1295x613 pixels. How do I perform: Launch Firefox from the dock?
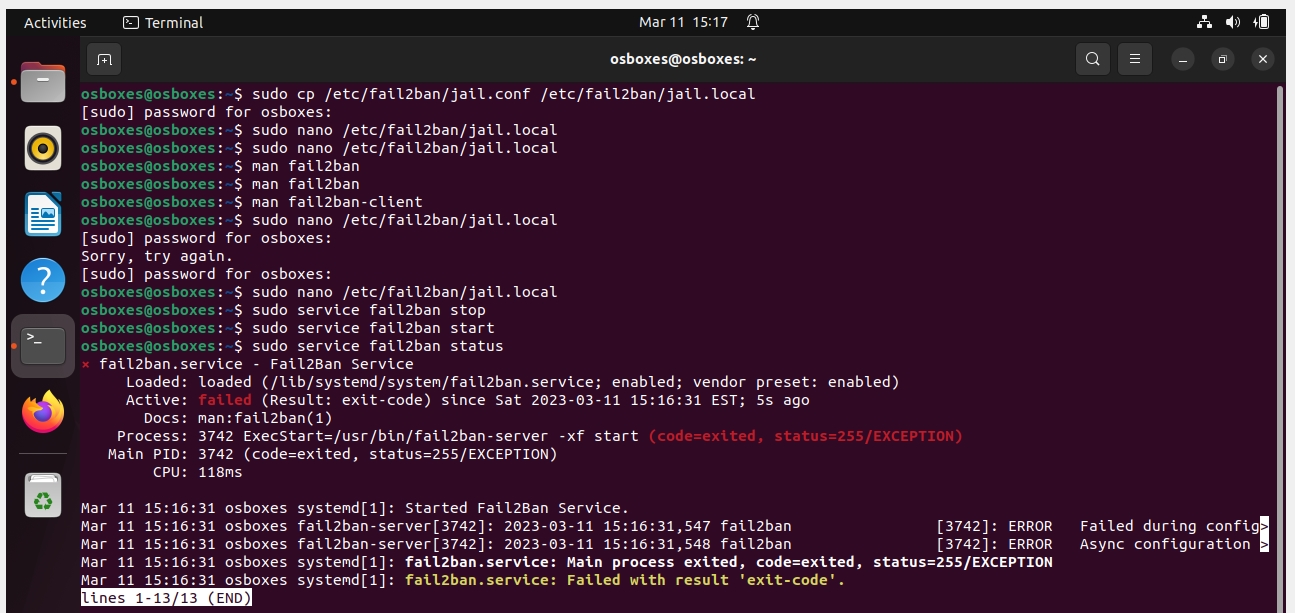click(x=43, y=412)
